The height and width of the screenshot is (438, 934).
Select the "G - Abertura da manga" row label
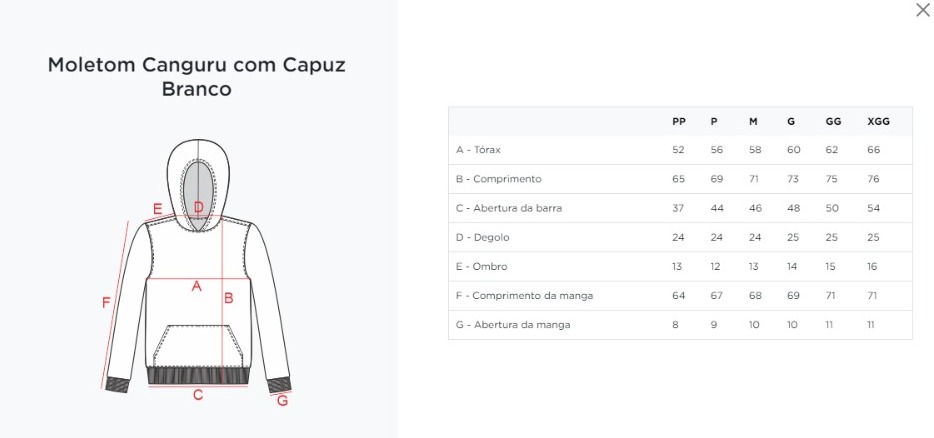513,325
